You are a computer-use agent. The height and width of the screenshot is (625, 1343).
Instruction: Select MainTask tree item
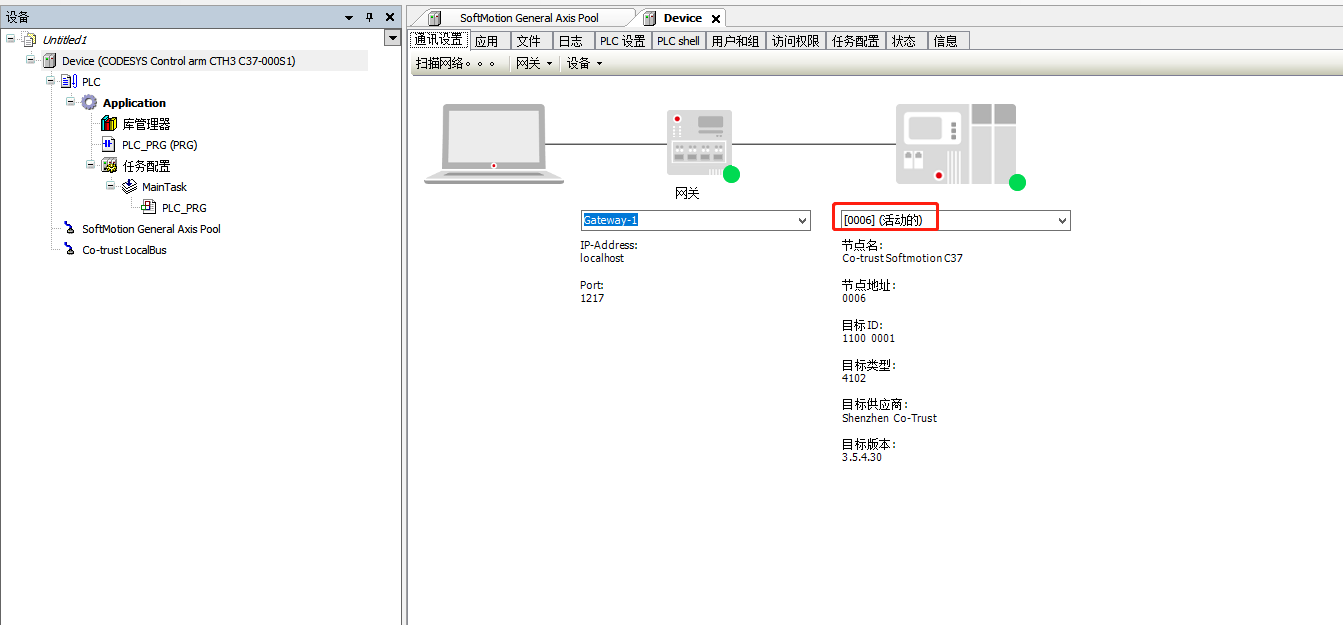164,187
